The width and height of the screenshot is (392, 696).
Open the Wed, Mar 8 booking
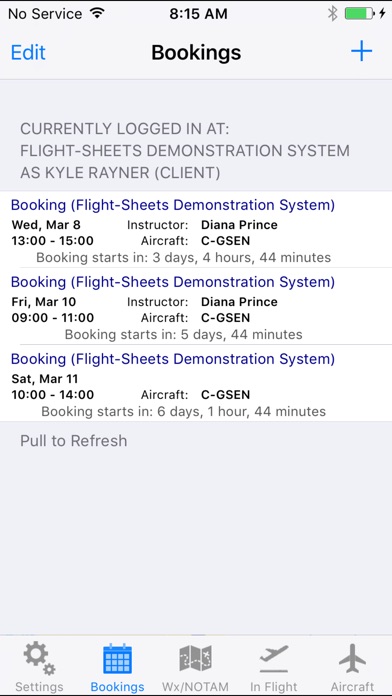[196, 230]
